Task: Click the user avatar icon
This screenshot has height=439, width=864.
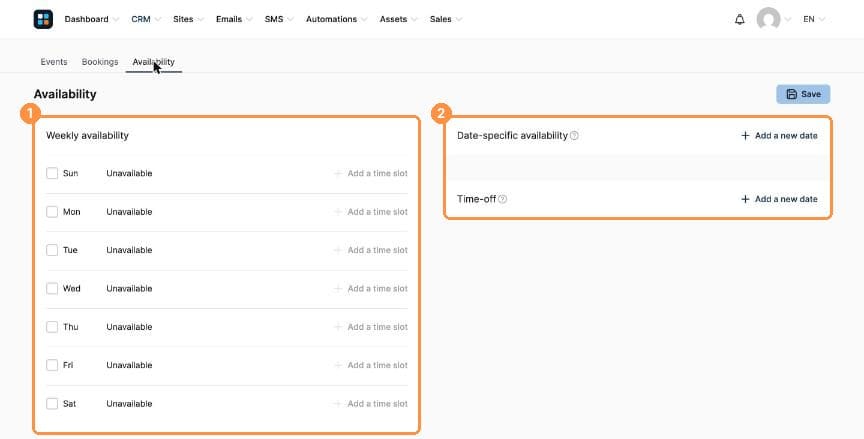Action: pos(768,19)
